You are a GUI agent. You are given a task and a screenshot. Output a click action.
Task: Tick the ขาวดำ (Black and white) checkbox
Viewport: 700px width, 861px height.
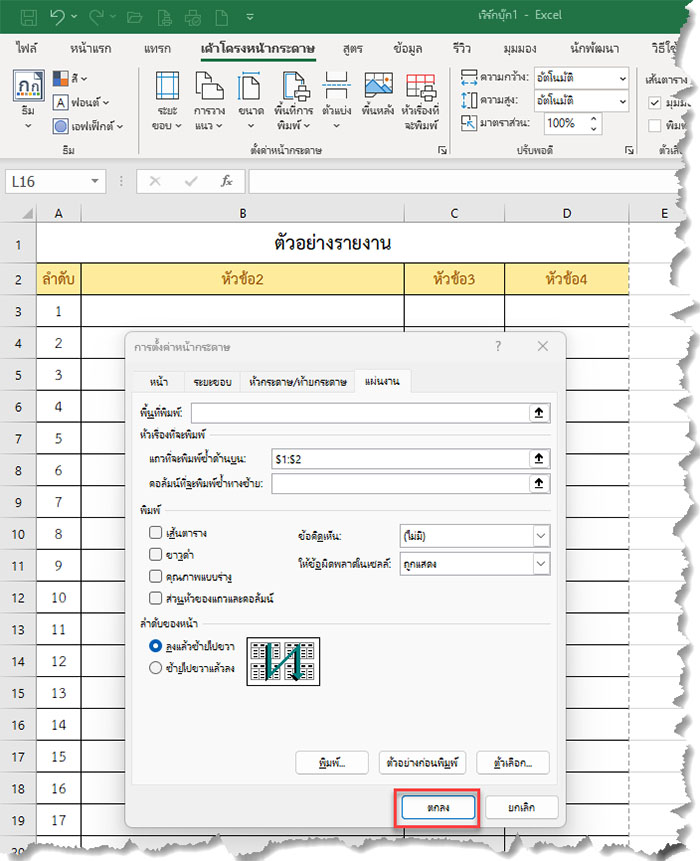tap(155, 553)
